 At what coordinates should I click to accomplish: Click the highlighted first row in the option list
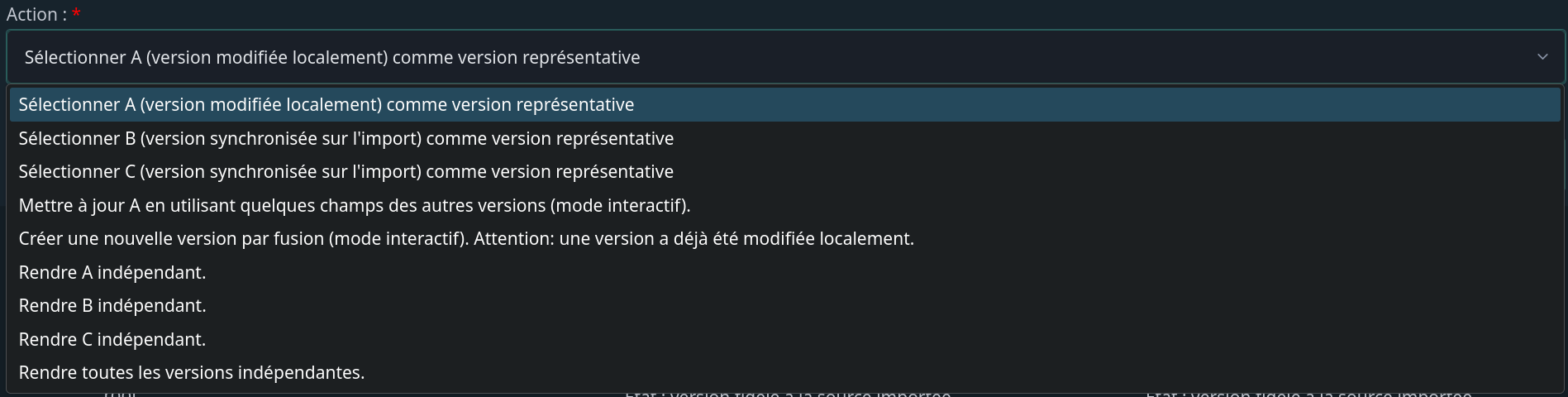coord(784,105)
